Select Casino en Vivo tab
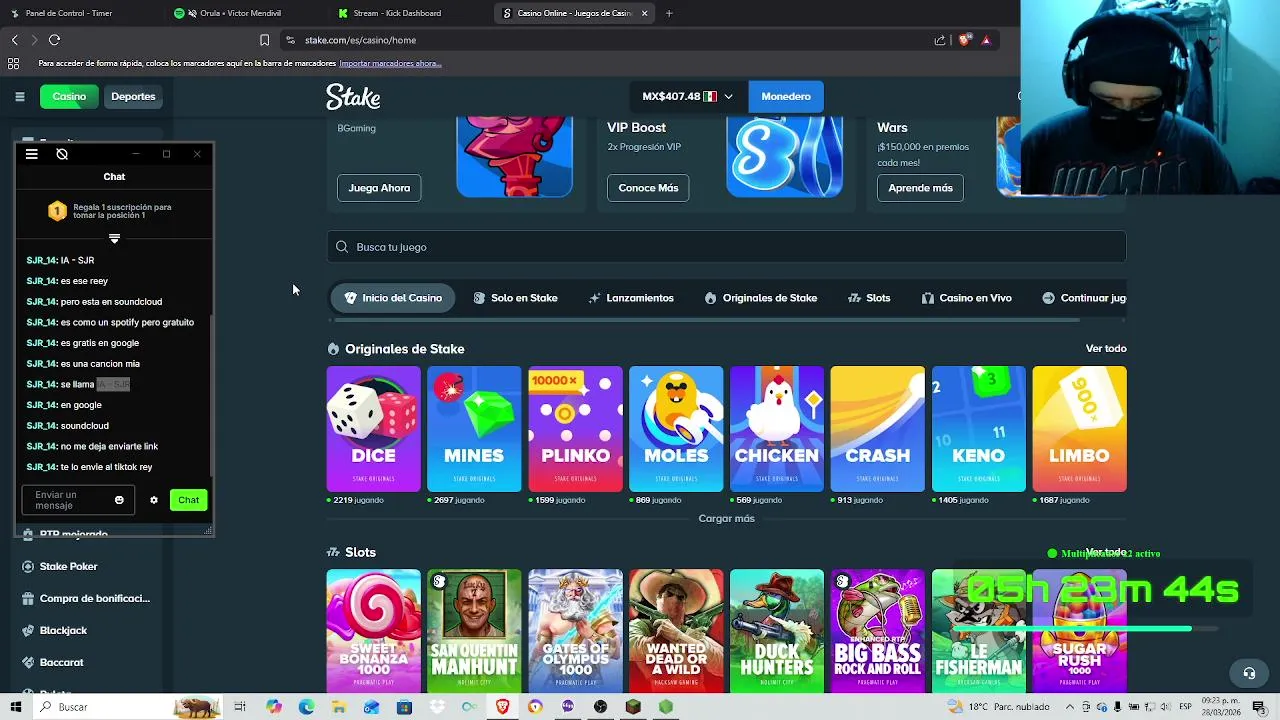The height and width of the screenshot is (720, 1280). tap(966, 298)
